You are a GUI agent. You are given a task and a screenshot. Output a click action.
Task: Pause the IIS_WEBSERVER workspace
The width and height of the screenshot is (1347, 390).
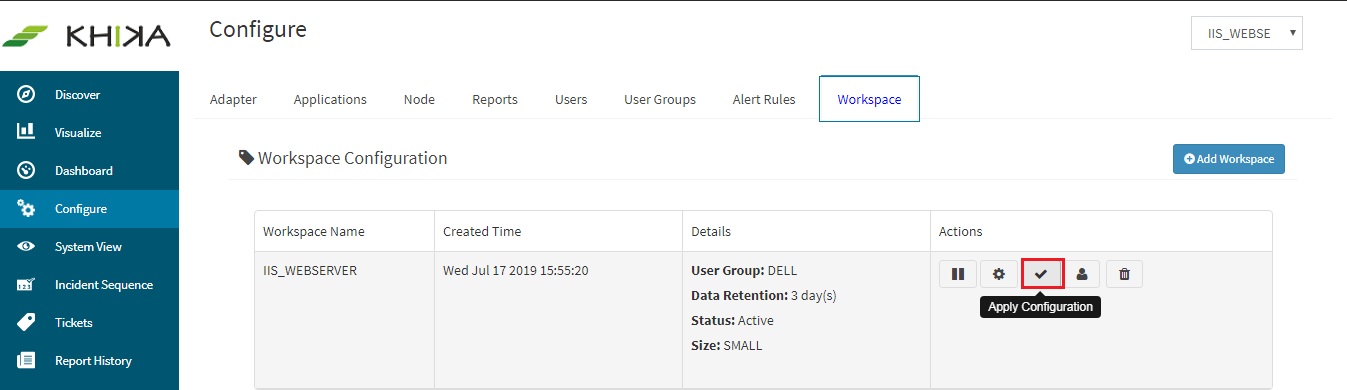(957, 274)
